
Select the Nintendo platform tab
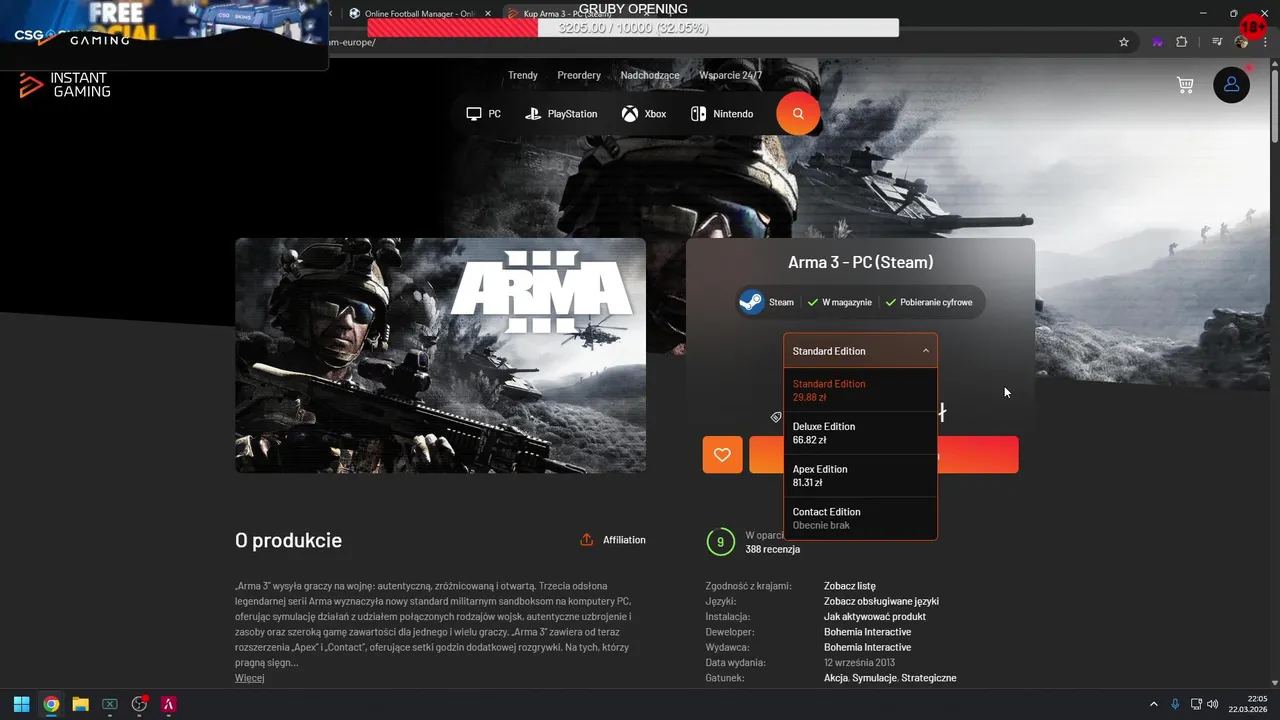pos(722,114)
